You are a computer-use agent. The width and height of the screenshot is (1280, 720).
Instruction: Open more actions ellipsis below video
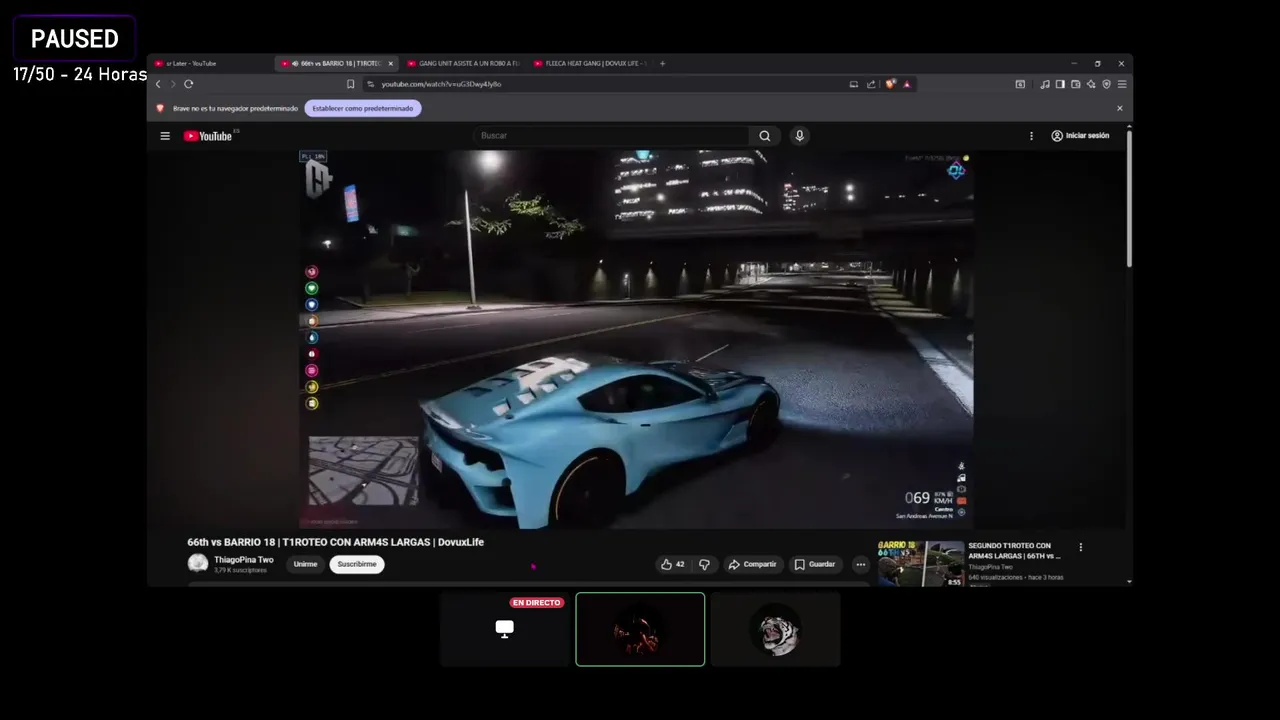[860, 564]
